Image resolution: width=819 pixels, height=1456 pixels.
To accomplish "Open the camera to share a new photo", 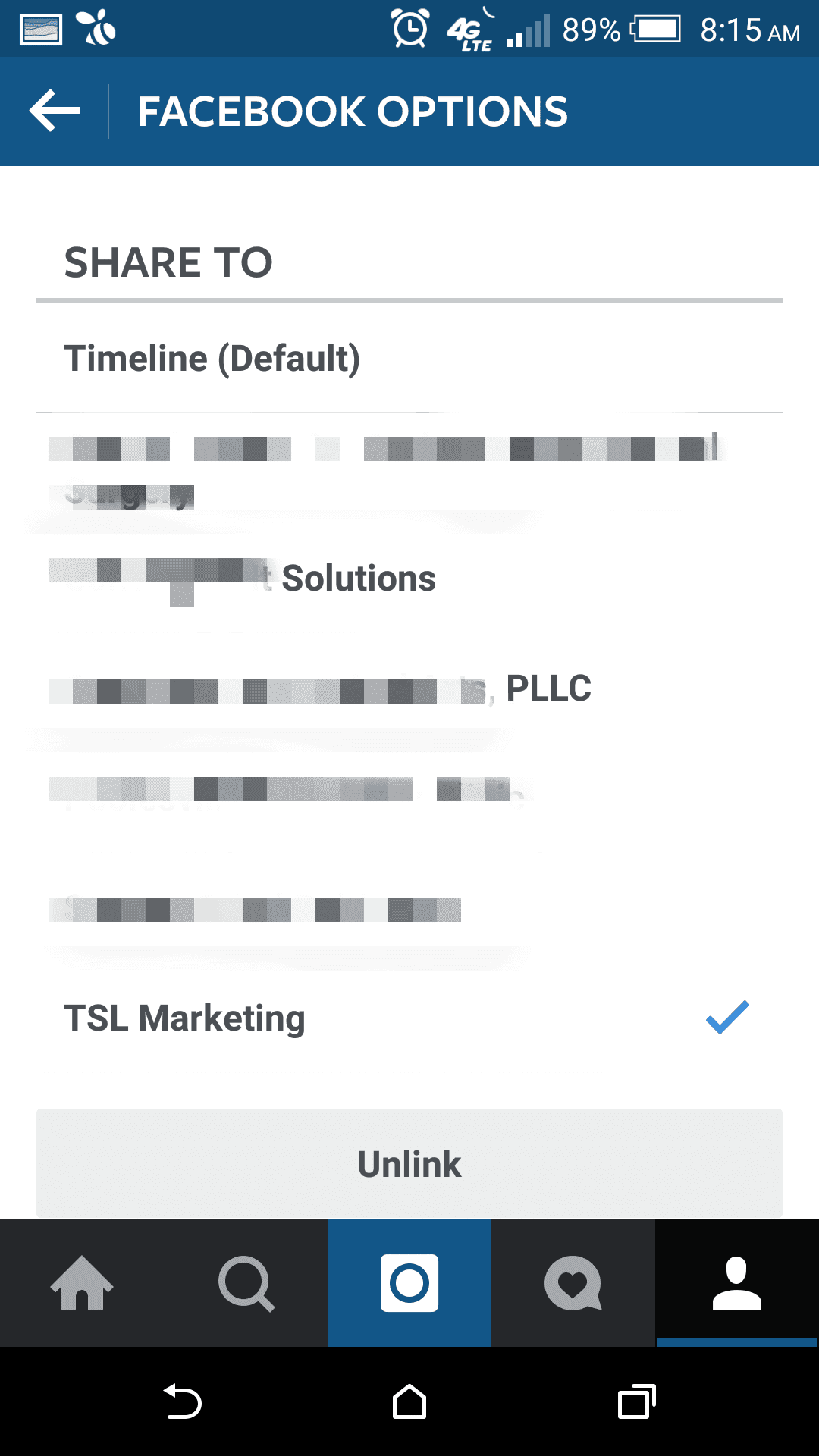I will coord(409,1283).
